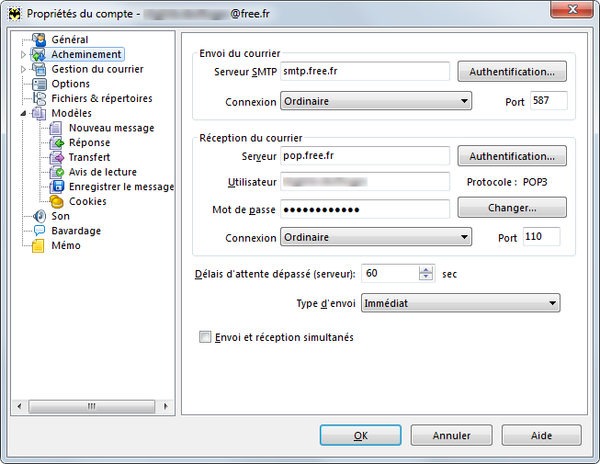600x464 pixels.
Task: Open the SMTP Connexion dropdown
Action: (376, 101)
